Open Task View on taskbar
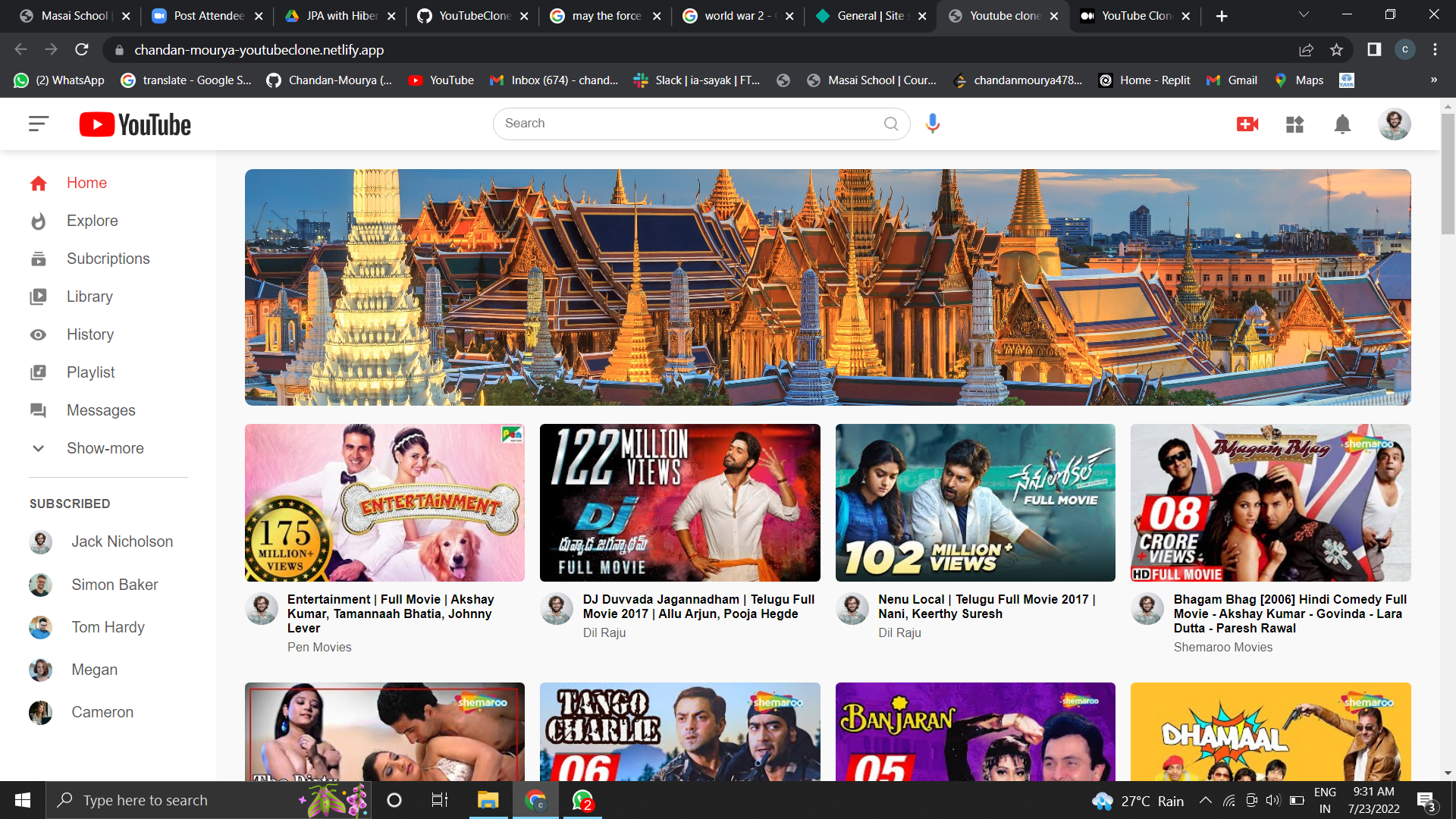 tap(440, 800)
